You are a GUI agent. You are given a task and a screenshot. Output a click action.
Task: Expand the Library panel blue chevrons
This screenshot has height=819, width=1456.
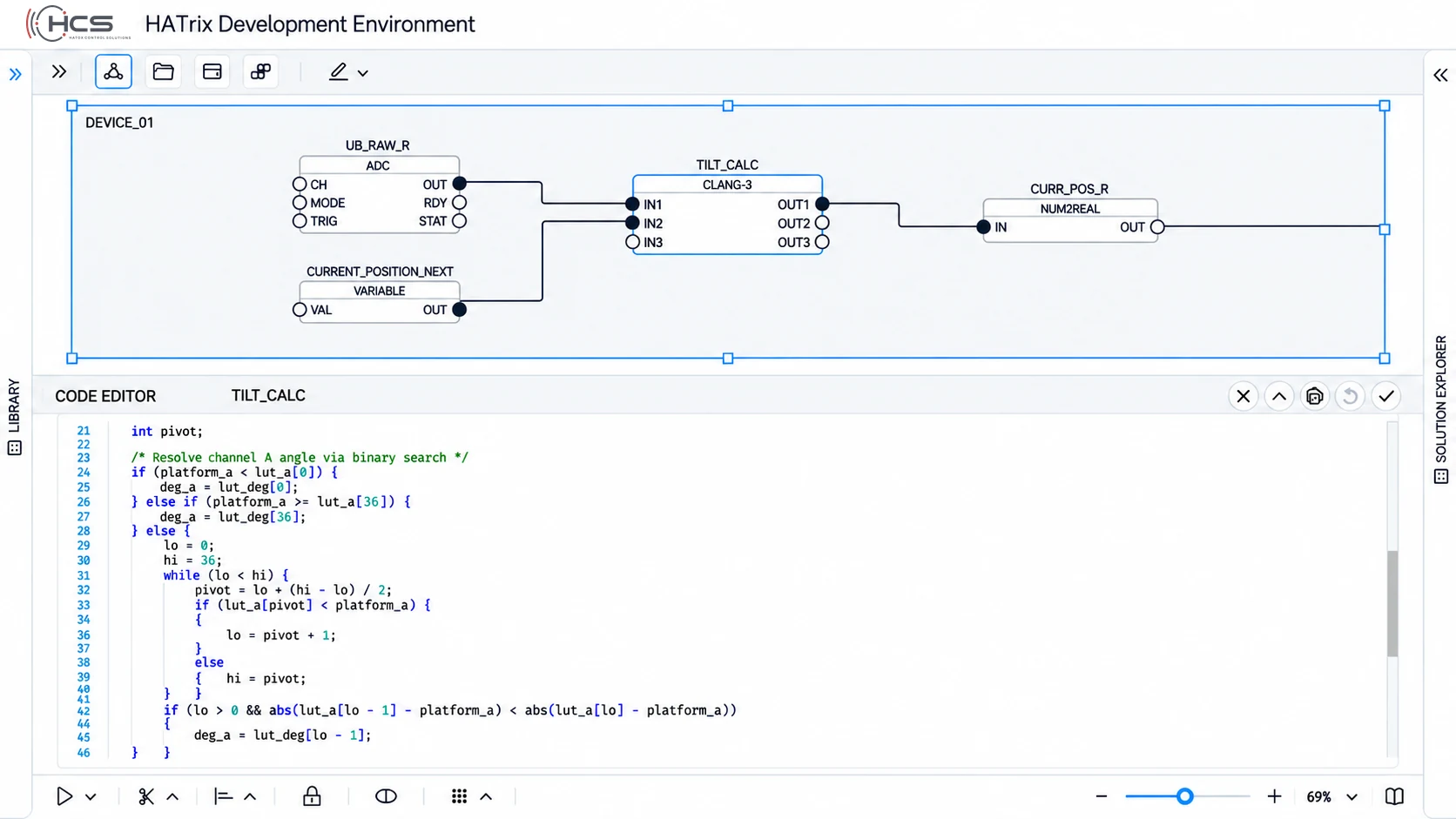point(16,75)
